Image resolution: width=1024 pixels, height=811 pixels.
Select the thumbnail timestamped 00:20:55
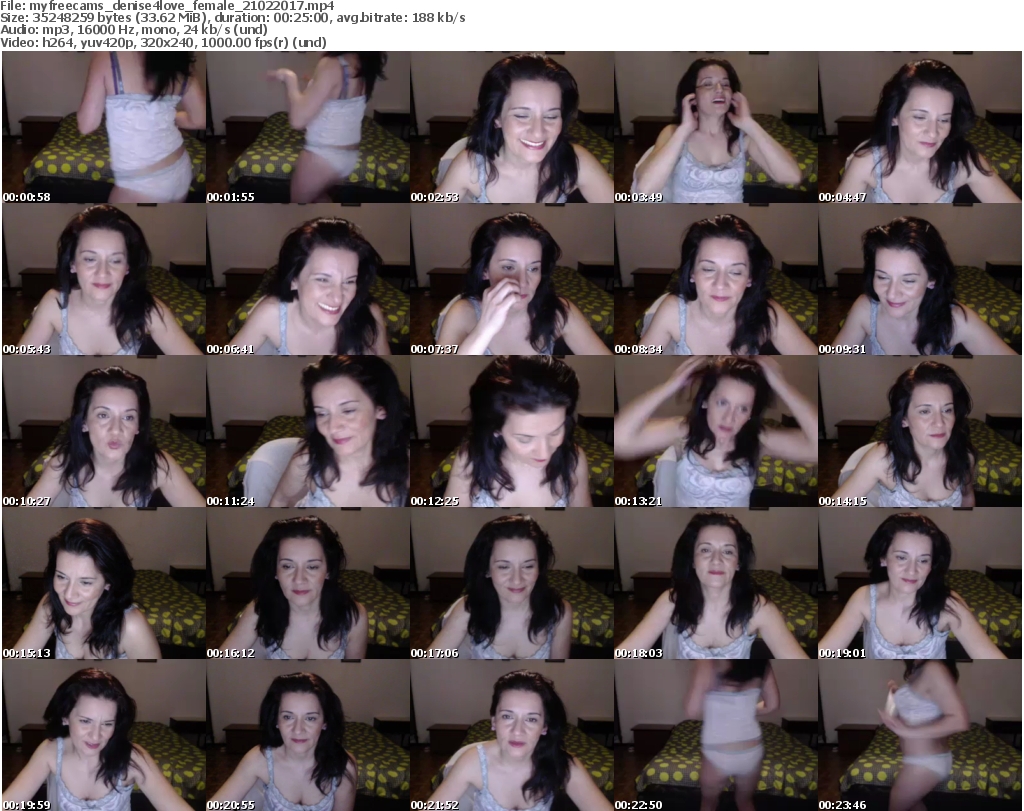(x=308, y=735)
